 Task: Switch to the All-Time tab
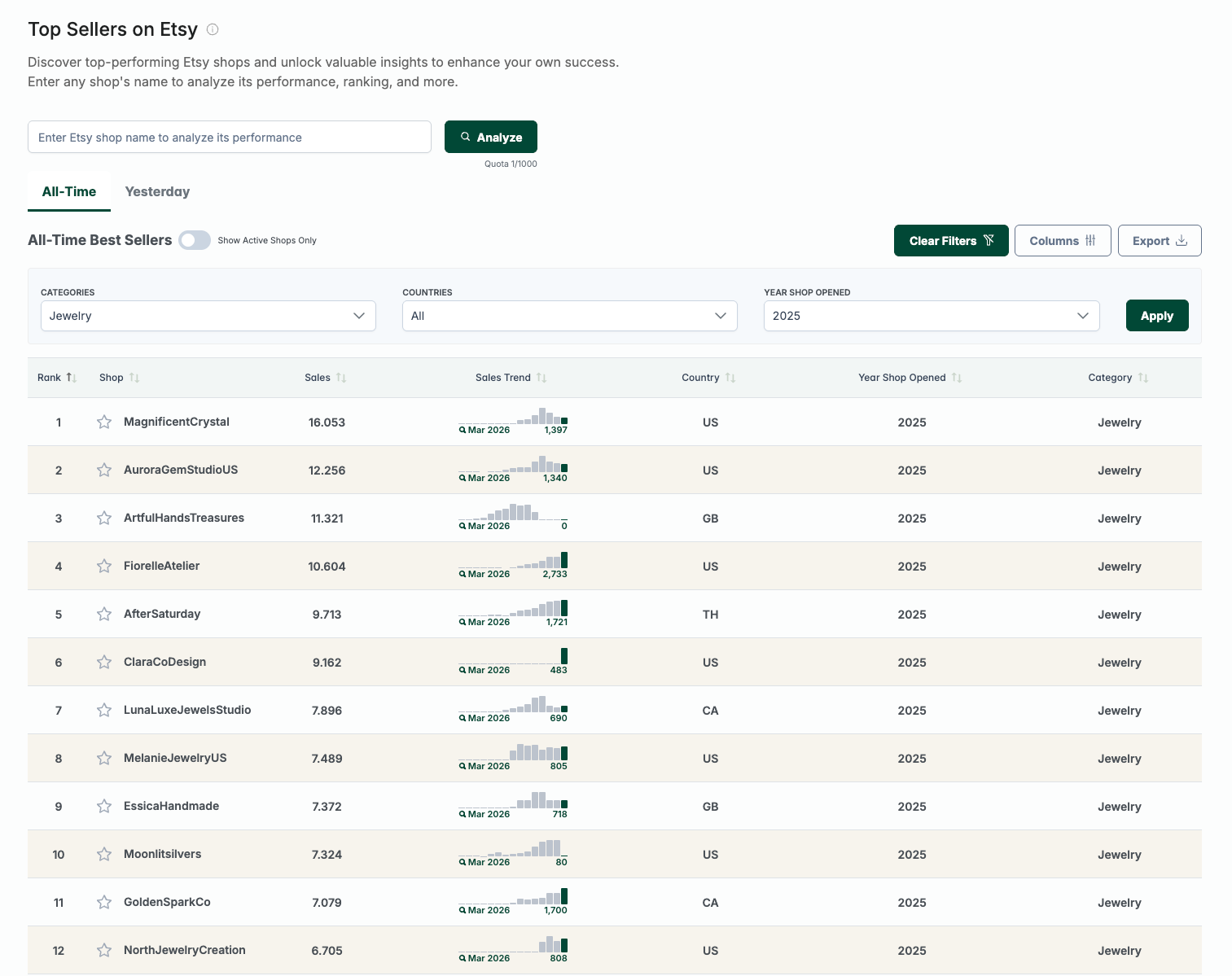pyautogui.click(x=69, y=191)
